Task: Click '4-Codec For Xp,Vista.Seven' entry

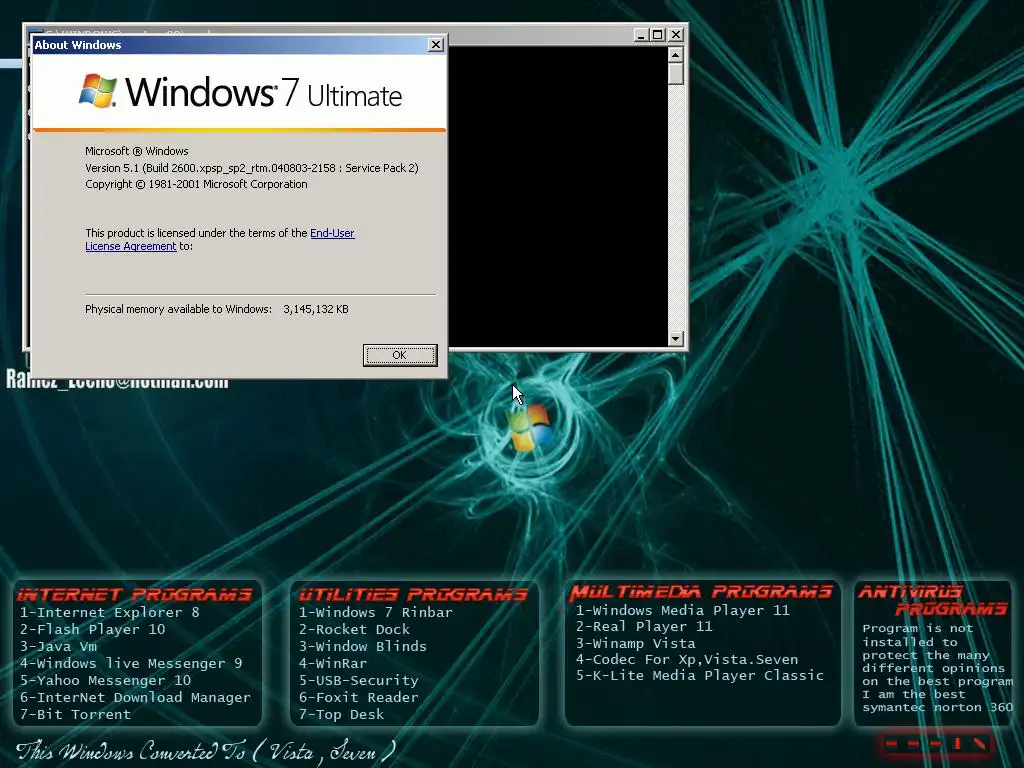Action: click(x=687, y=659)
